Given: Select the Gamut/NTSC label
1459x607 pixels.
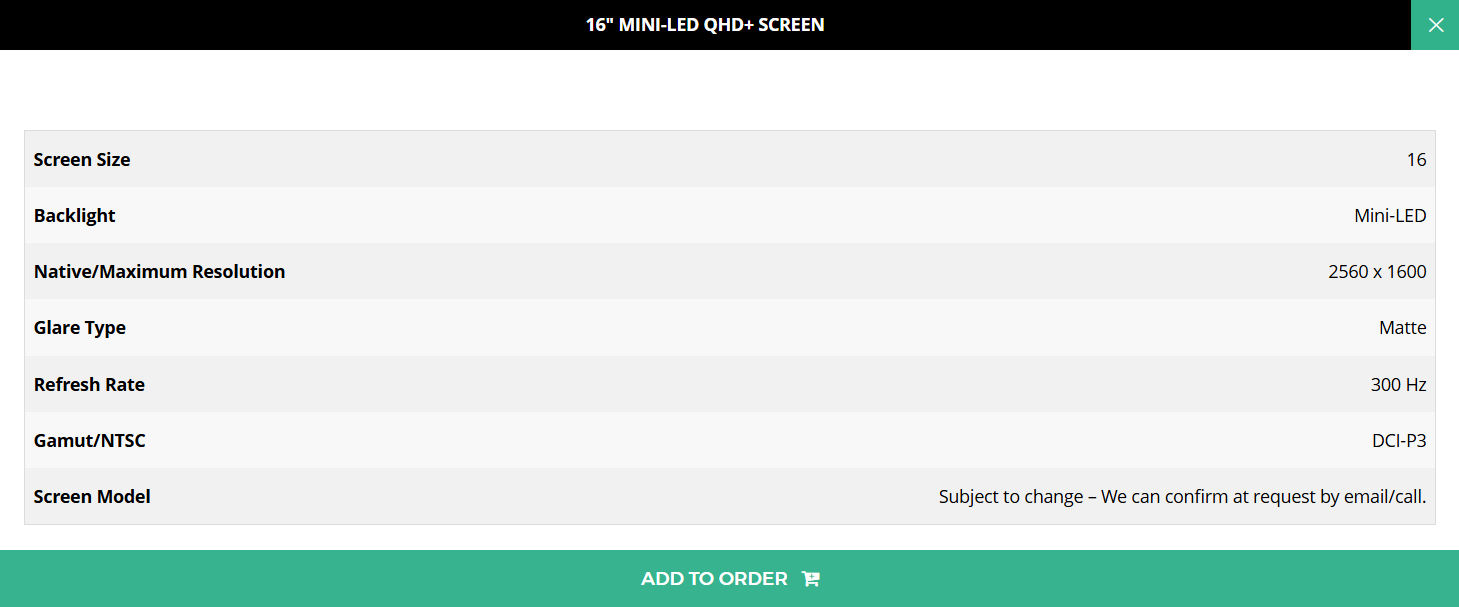Looking at the screenshot, I should click(x=90, y=440).
